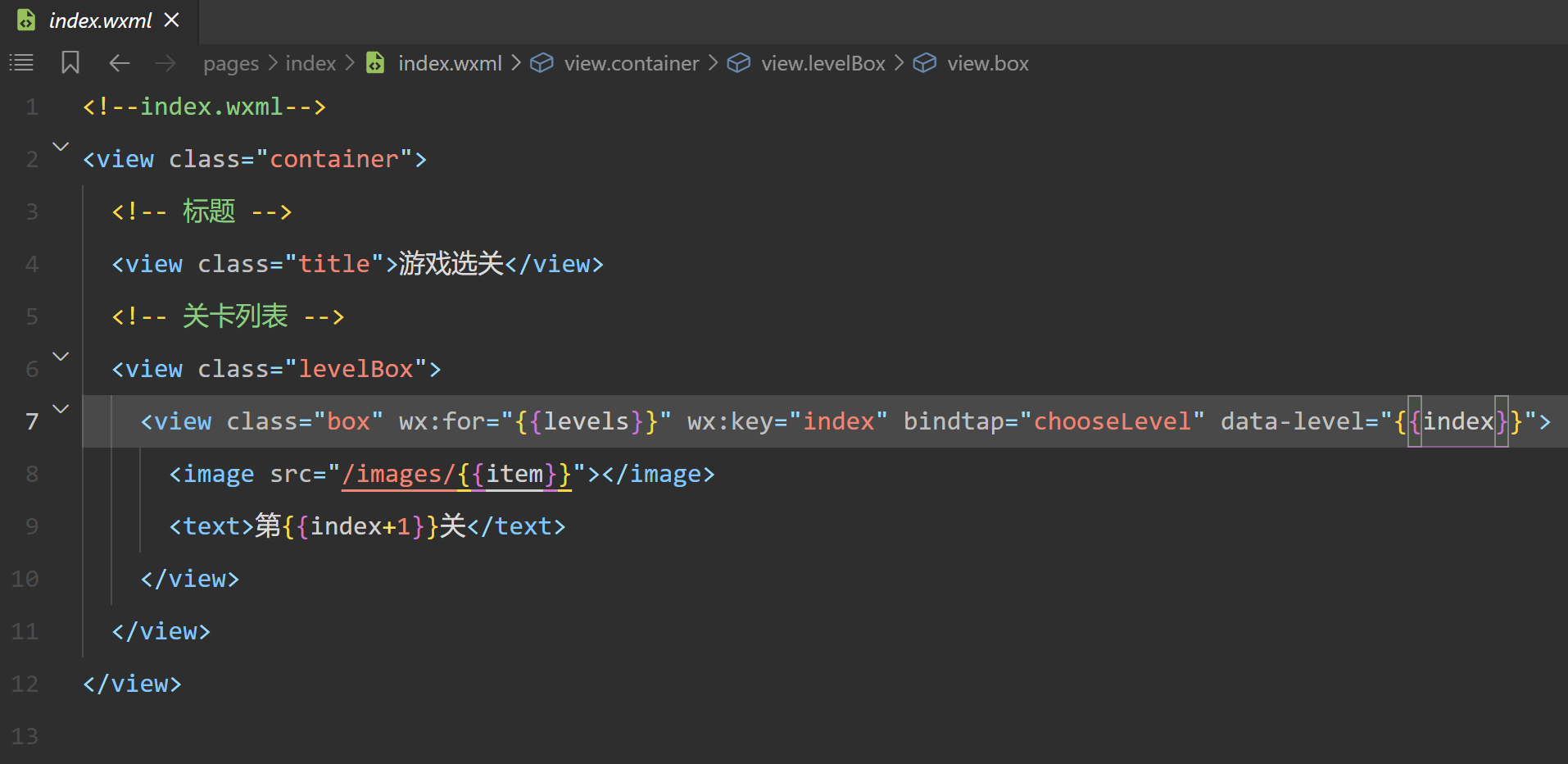Navigate forward with the right arrow
The width and height of the screenshot is (1568, 764).
[165, 63]
